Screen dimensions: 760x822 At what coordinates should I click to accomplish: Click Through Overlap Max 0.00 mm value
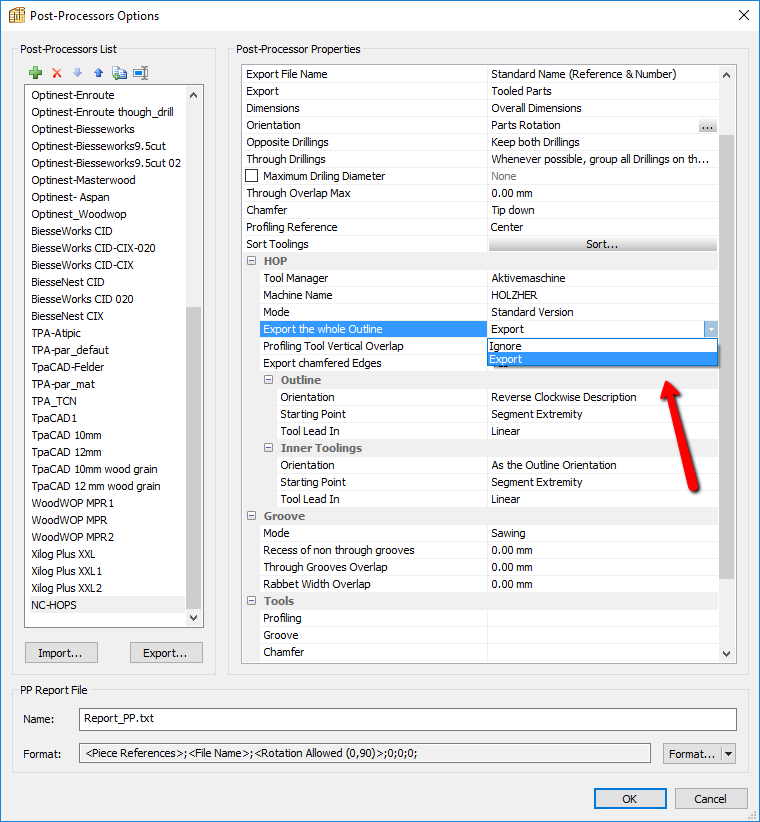click(512, 193)
